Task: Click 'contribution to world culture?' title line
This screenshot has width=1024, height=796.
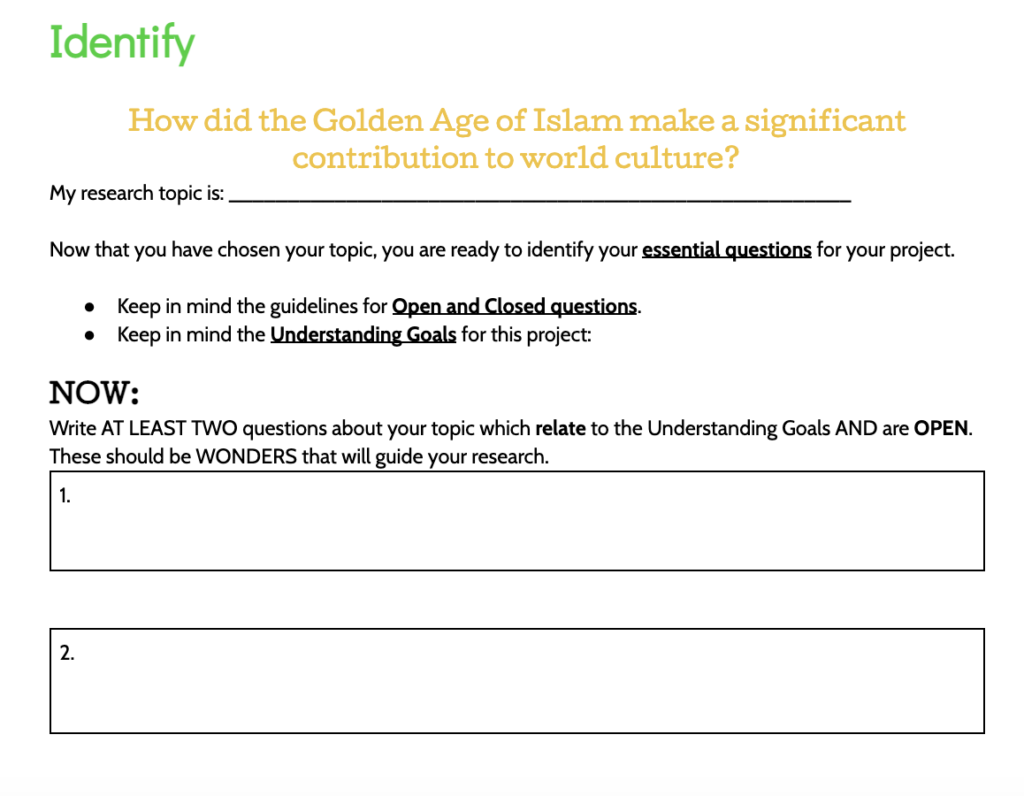Action: click(x=515, y=157)
